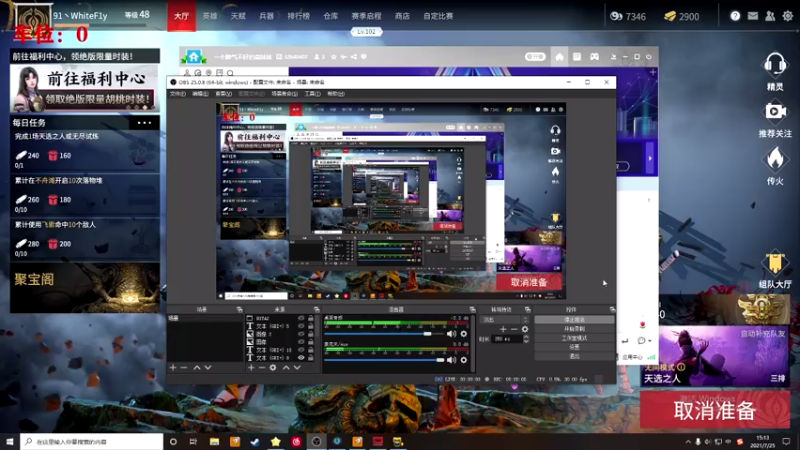The image size is (800, 450).
Task: Toggle the lock on the first source row
Action: coord(310,318)
